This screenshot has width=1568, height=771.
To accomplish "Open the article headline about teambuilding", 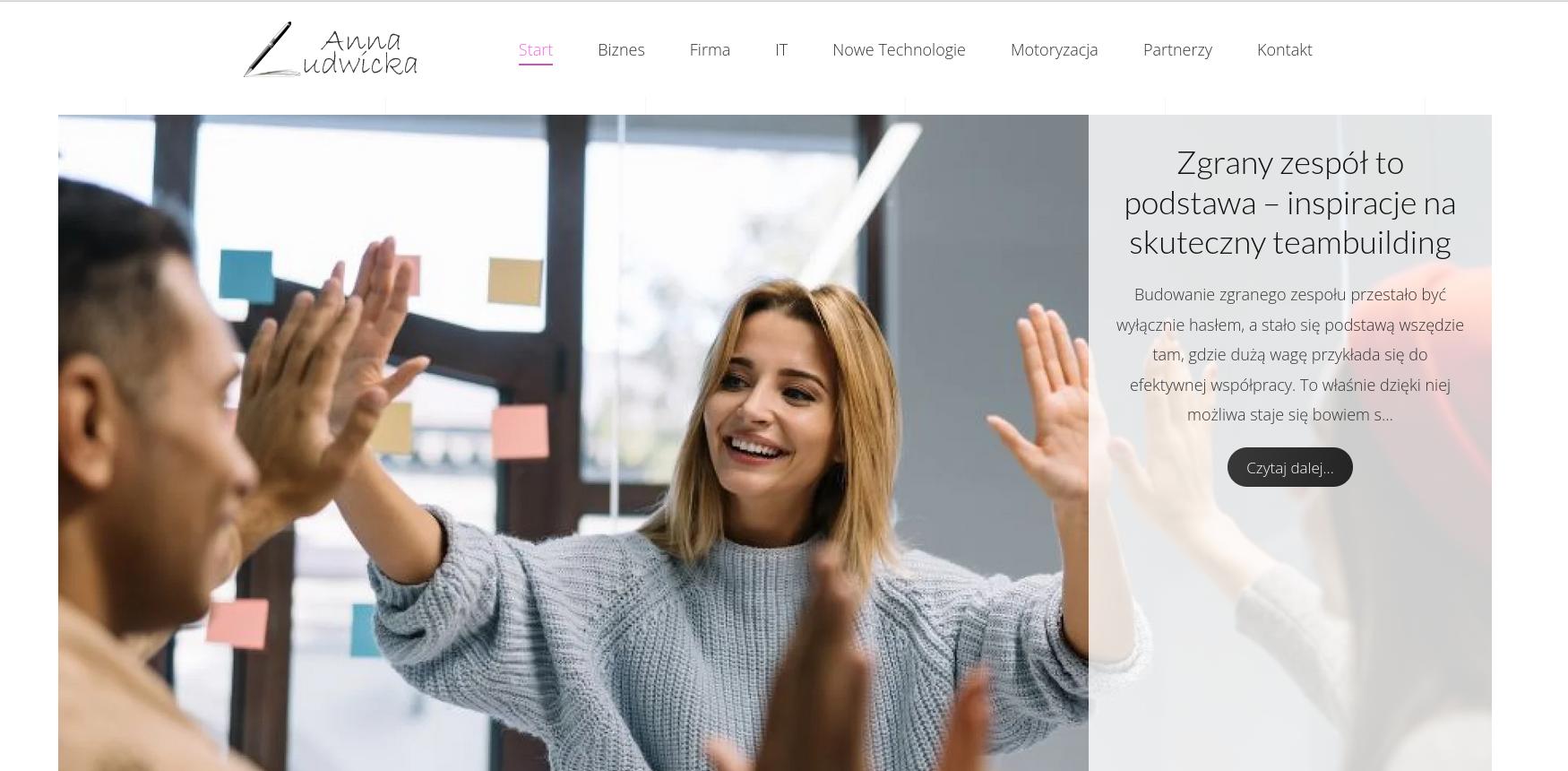I will pyautogui.click(x=1289, y=203).
